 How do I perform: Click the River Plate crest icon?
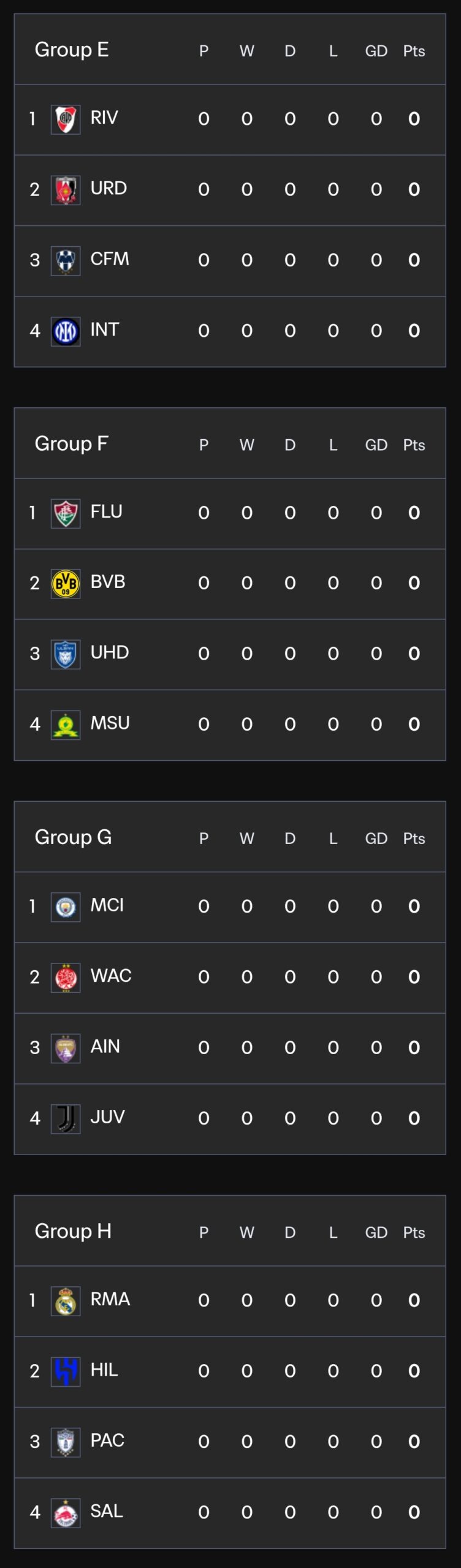click(66, 119)
